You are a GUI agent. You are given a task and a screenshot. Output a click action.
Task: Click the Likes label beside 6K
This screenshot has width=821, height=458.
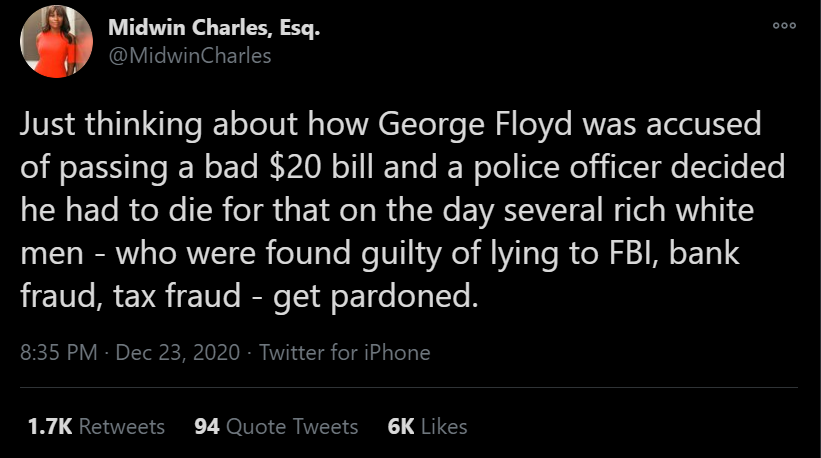coord(444,426)
